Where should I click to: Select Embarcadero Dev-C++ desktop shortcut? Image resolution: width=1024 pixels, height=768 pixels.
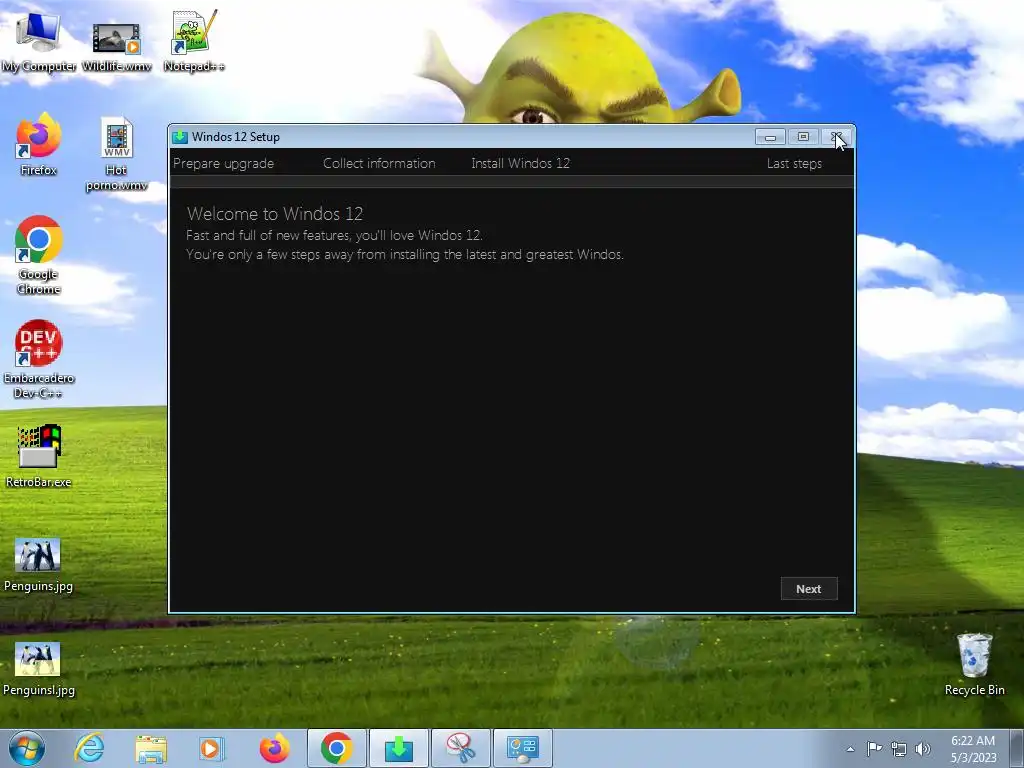coord(38,359)
